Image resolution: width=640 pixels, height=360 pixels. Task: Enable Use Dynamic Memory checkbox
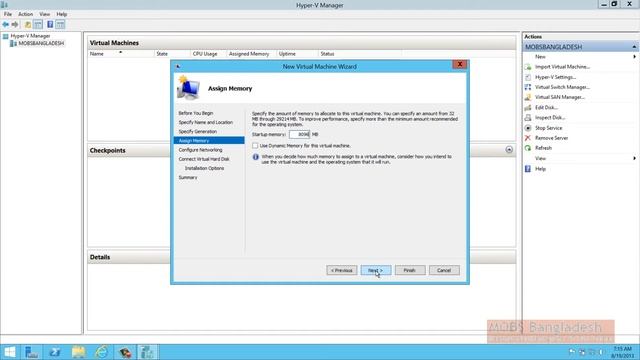click(x=255, y=146)
